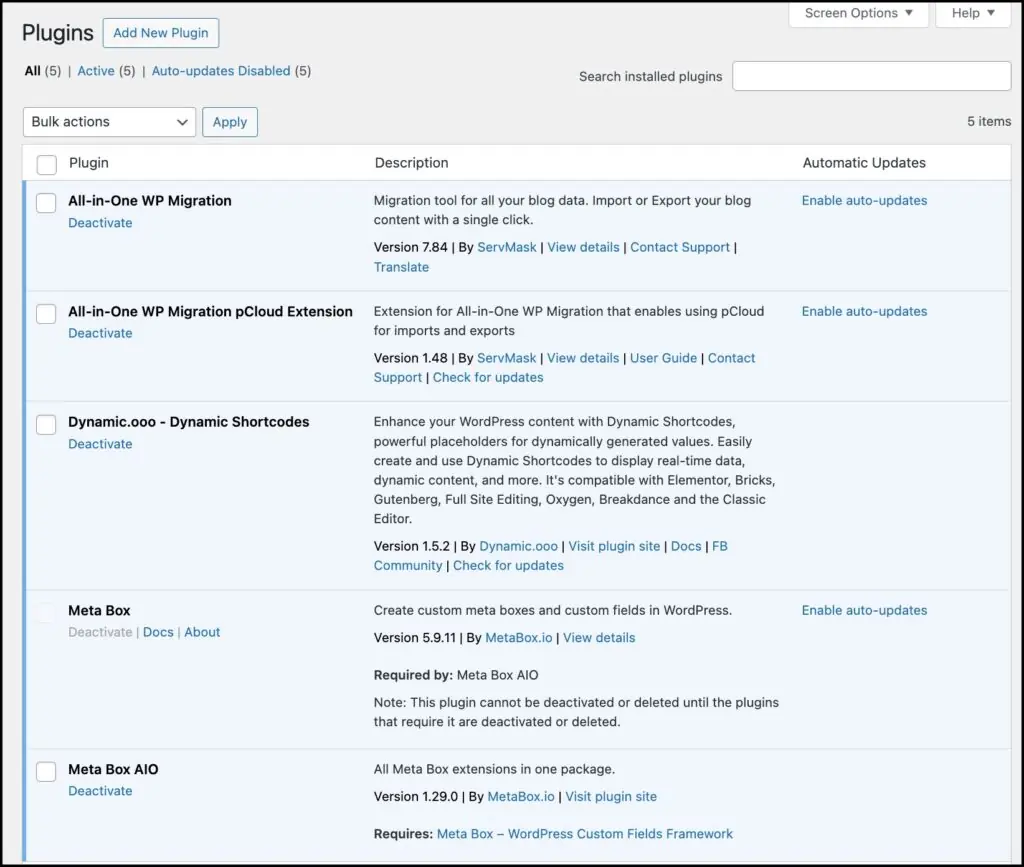Click Translate under All-in-One WP Migration

point(401,267)
